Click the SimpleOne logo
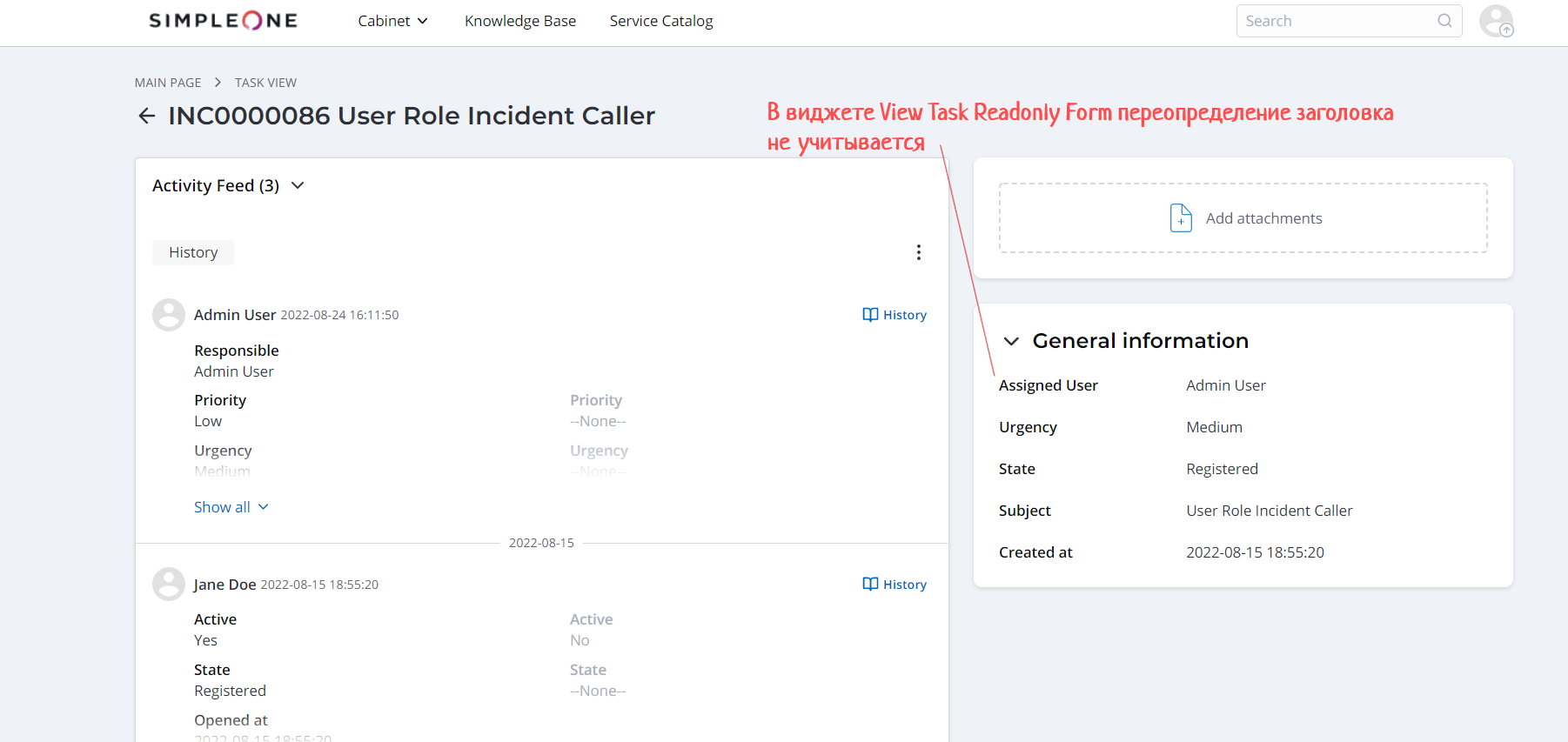The image size is (1568, 742). coord(223,21)
